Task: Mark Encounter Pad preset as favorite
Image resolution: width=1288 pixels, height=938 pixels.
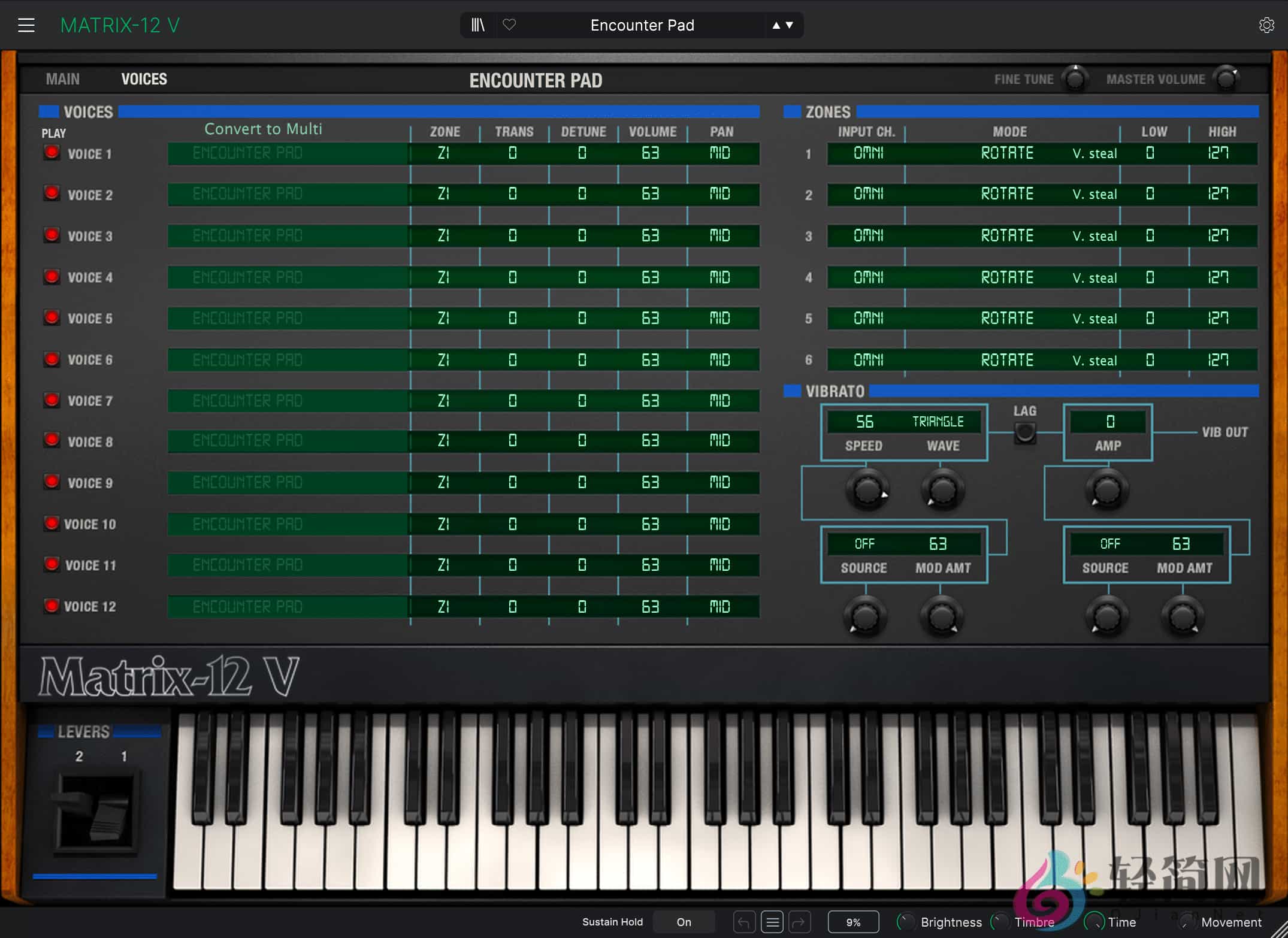Action: click(x=510, y=25)
